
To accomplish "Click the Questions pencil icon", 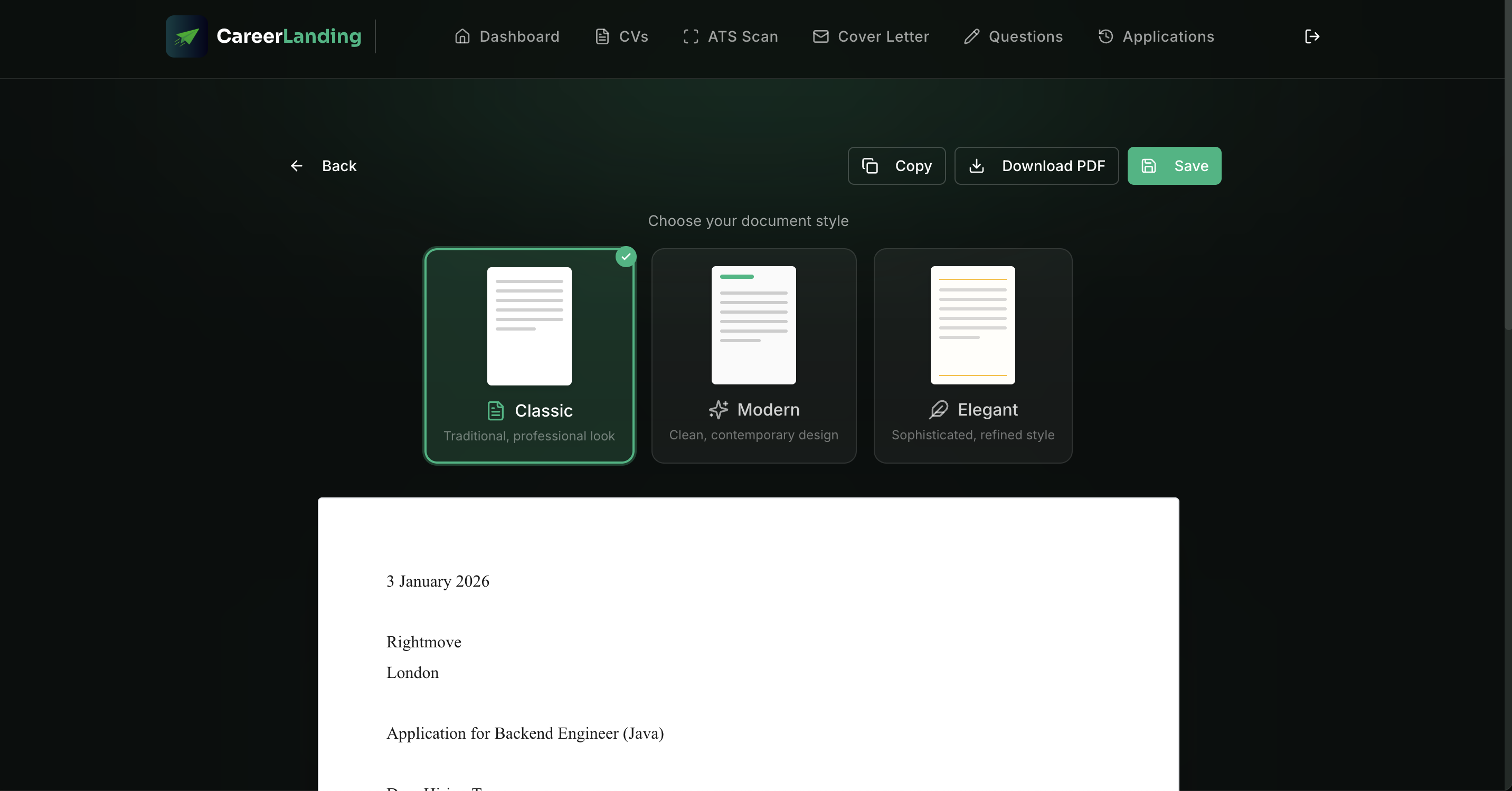I will click(971, 36).
